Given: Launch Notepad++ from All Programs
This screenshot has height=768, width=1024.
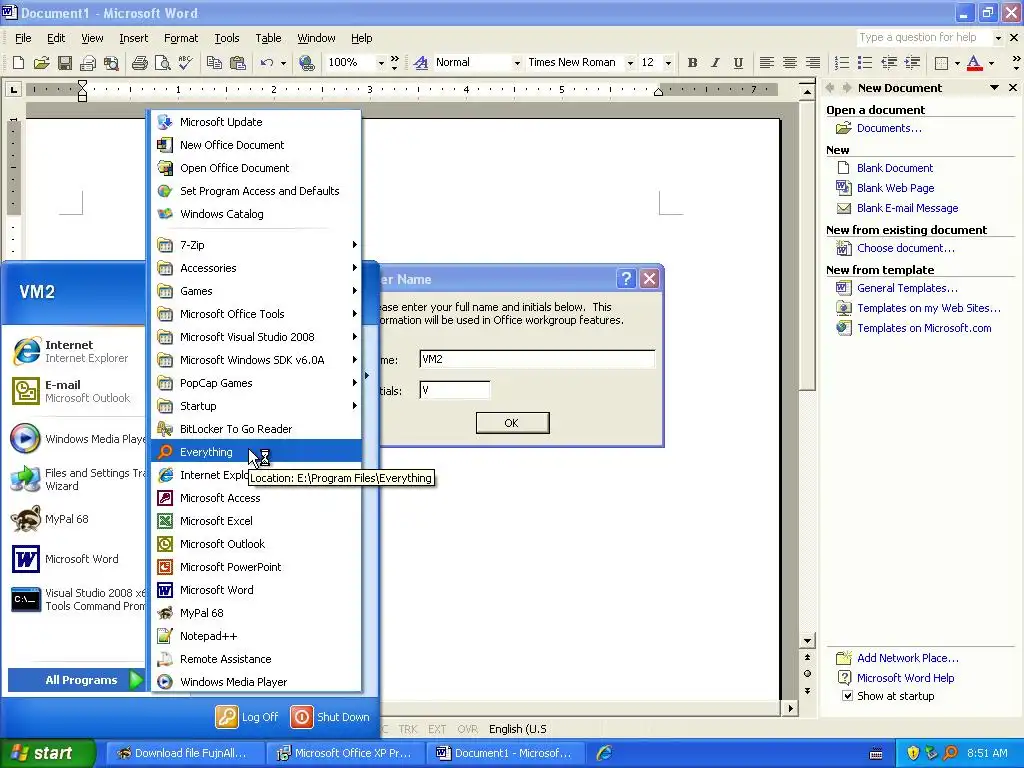Looking at the screenshot, I should (257, 636).
